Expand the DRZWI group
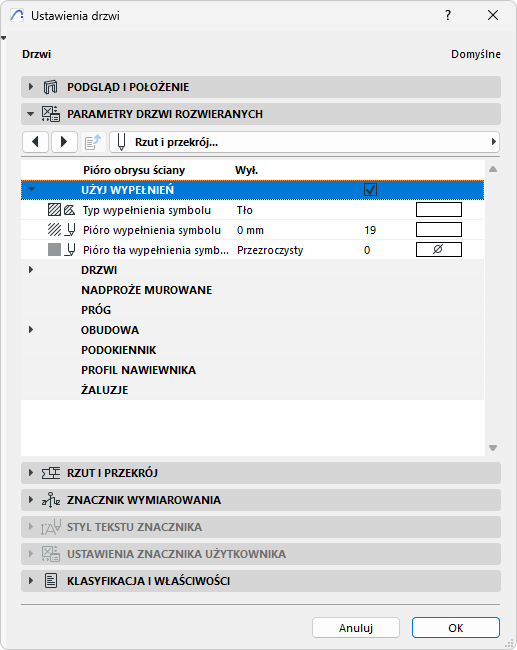Image resolution: width=517 pixels, height=650 pixels. point(31,270)
